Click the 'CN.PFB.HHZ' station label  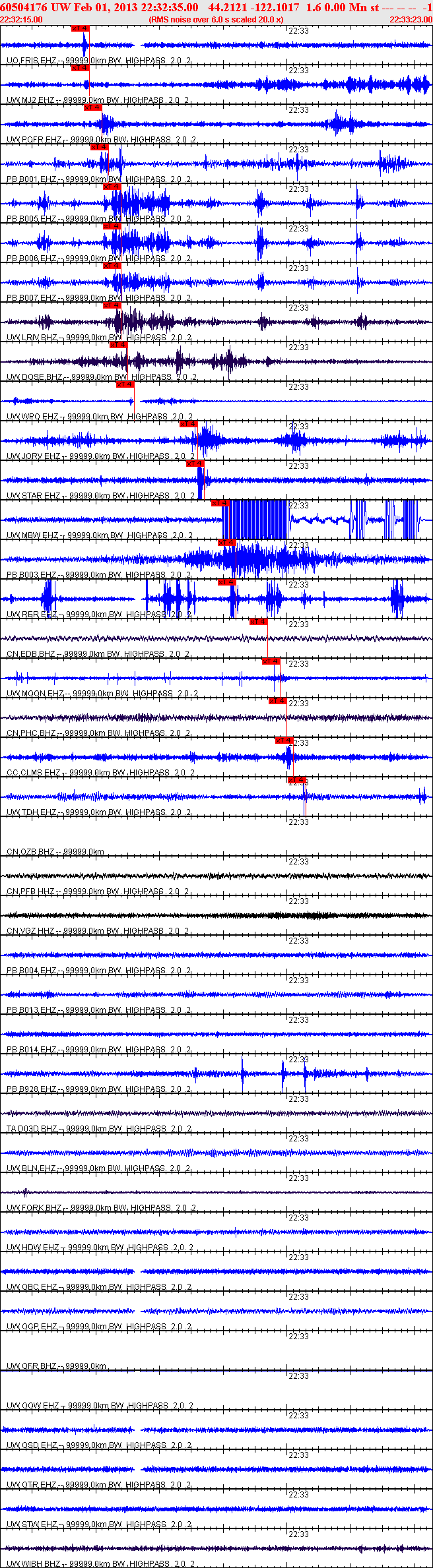[x=31, y=891]
